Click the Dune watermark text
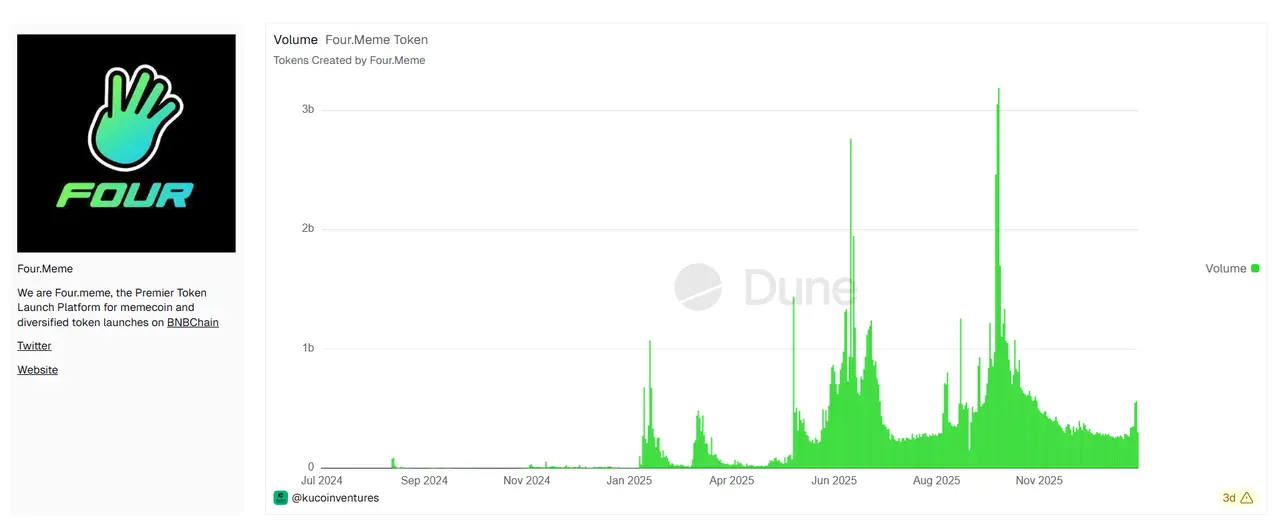The height and width of the screenshot is (527, 1280). [x=800, y=288]
